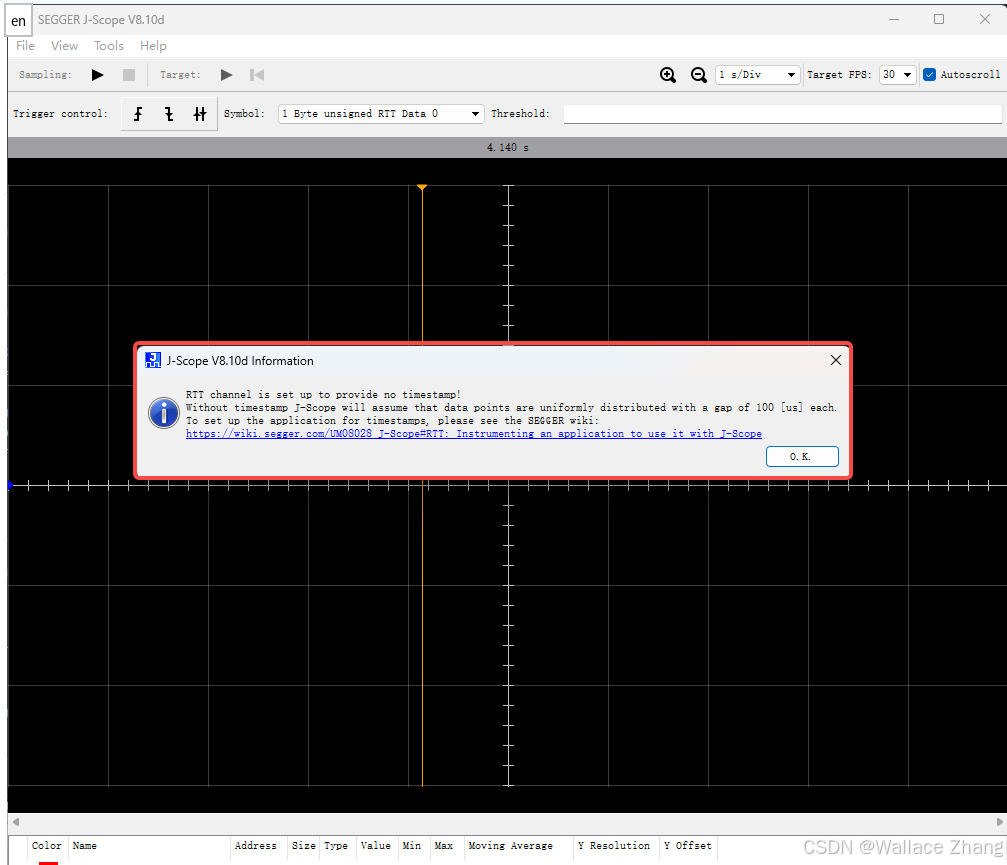Open the File menu
This screenshot has width=1007, height=865.
tap(25, 46)
